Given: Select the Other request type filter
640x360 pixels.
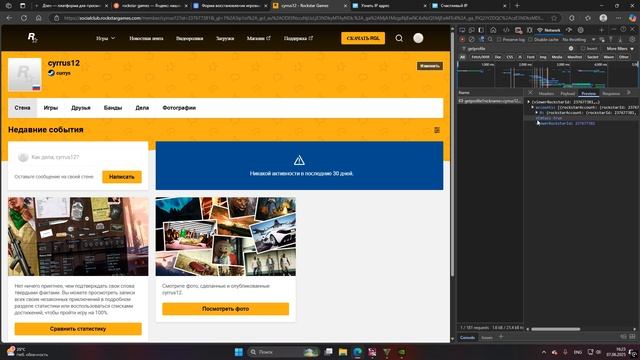Looking at the screenshot, I should click(x=623, y=57).
